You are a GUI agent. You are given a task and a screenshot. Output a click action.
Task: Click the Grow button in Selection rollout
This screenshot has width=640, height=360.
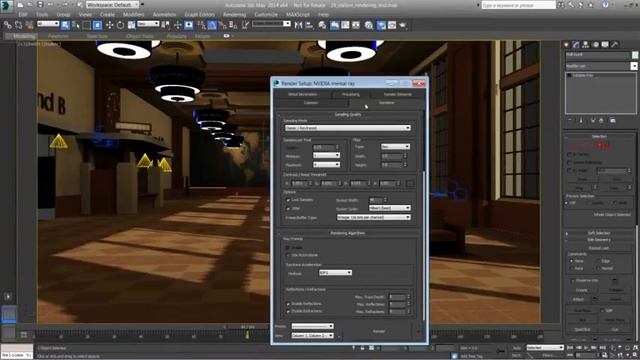tap(617, 179)
